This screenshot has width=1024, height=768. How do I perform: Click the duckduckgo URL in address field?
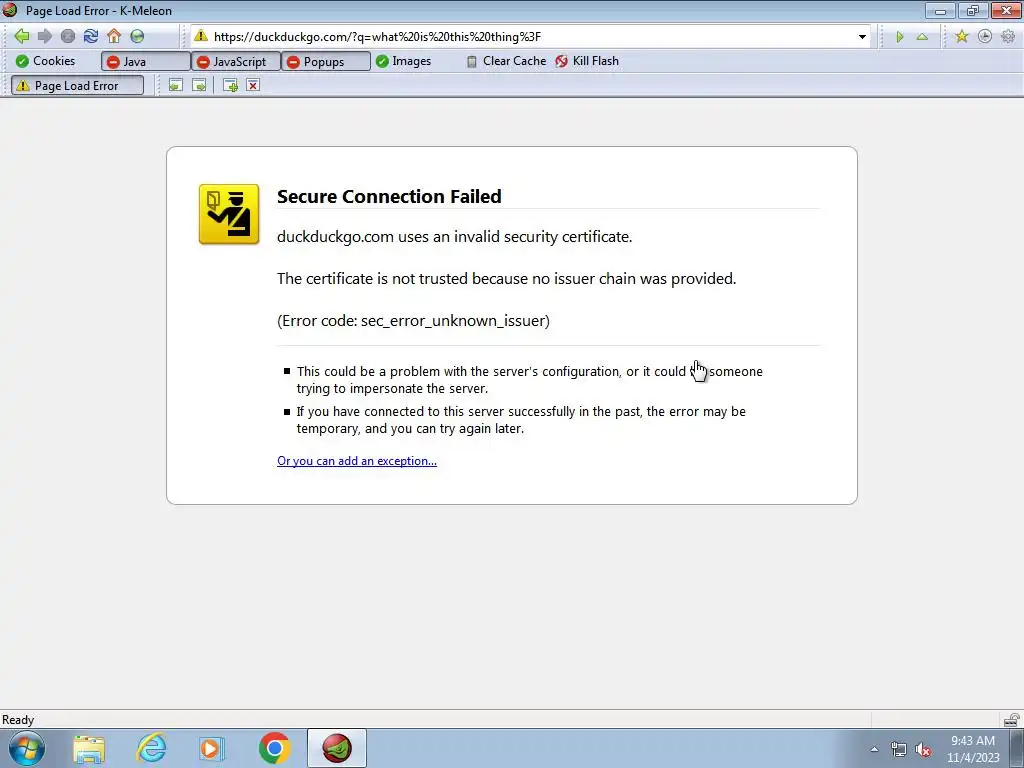coord(377,37)
